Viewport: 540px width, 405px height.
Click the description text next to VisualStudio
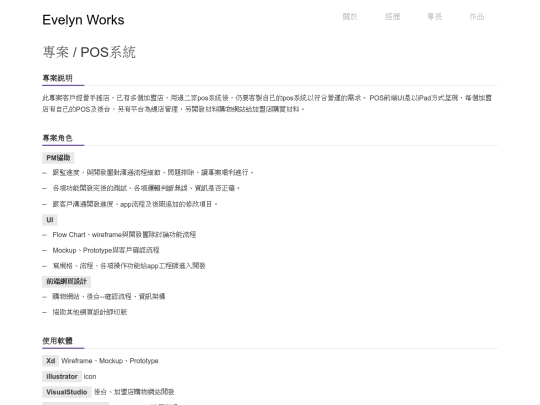coord(134,392)
